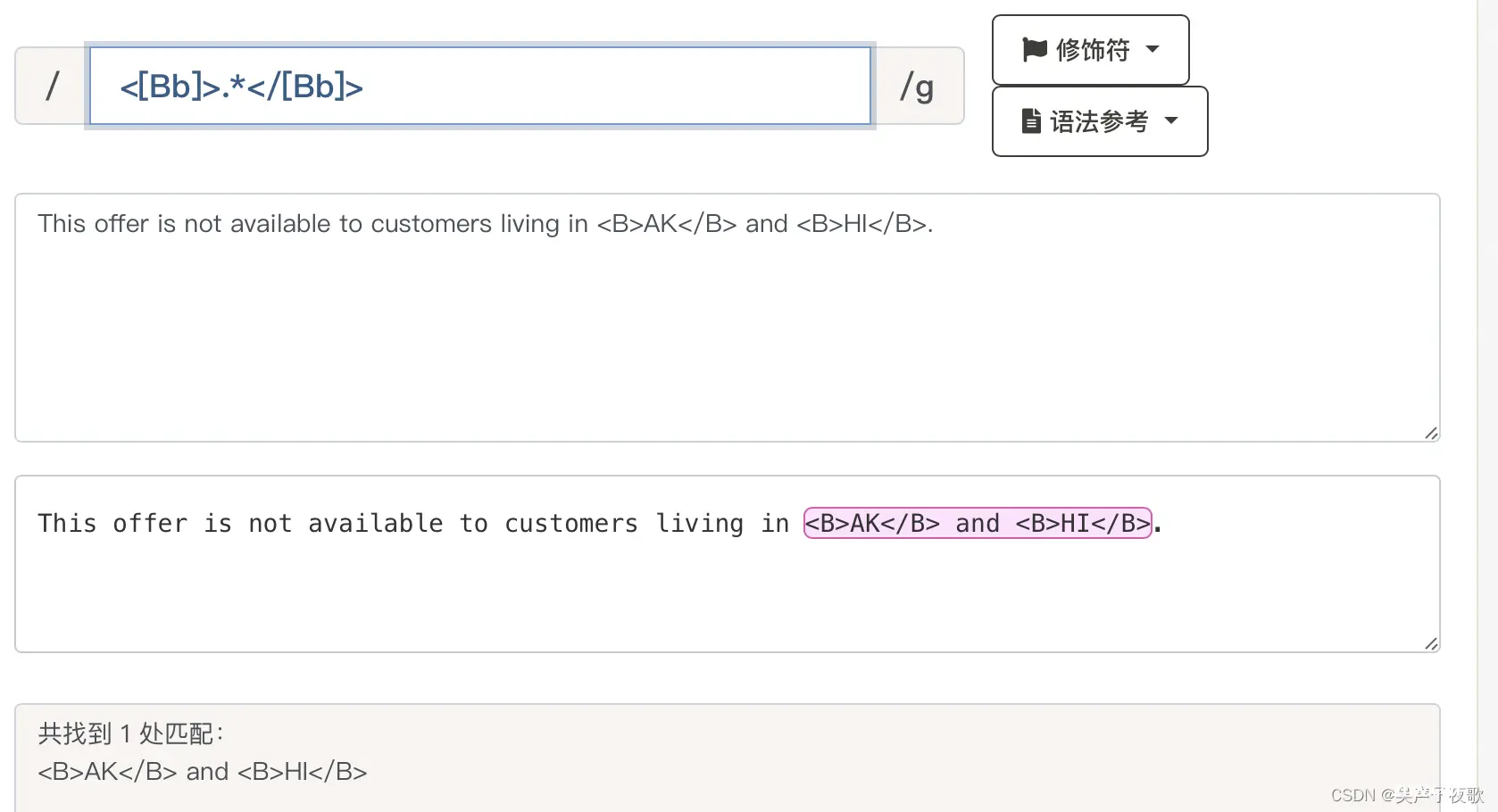Click the highlighted match in result area
This screenshot has width=1498, height=812.
[x=978, y=523]
